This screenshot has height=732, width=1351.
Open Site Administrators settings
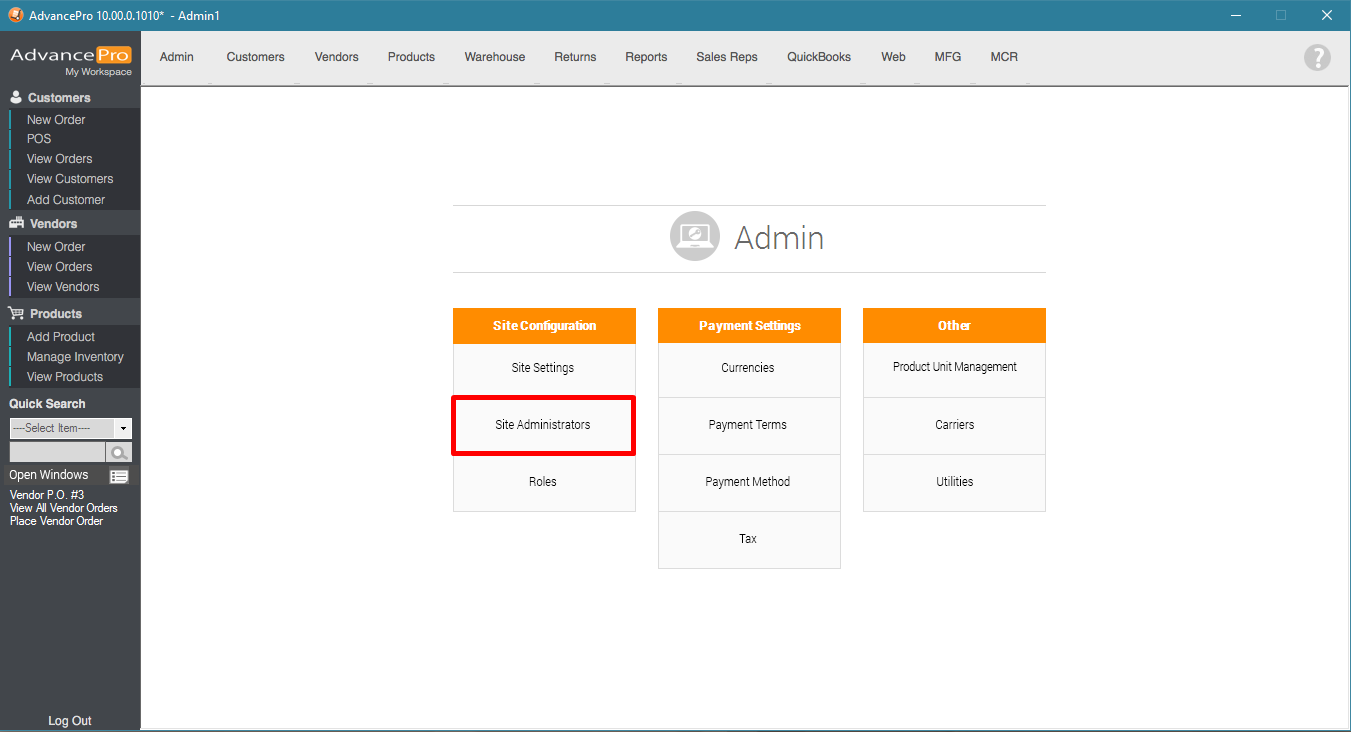click(543, 425)
